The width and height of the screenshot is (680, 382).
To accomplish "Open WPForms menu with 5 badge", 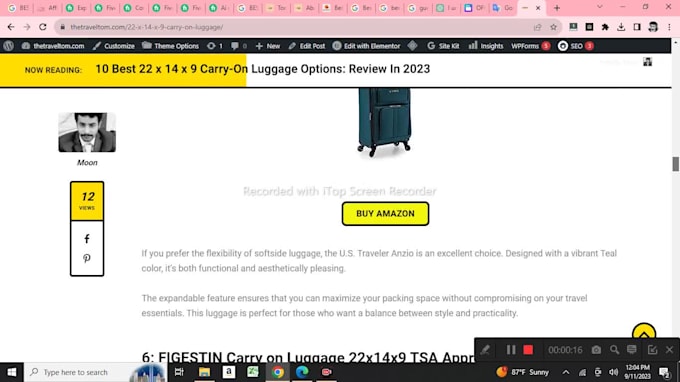I will point(530,46).
